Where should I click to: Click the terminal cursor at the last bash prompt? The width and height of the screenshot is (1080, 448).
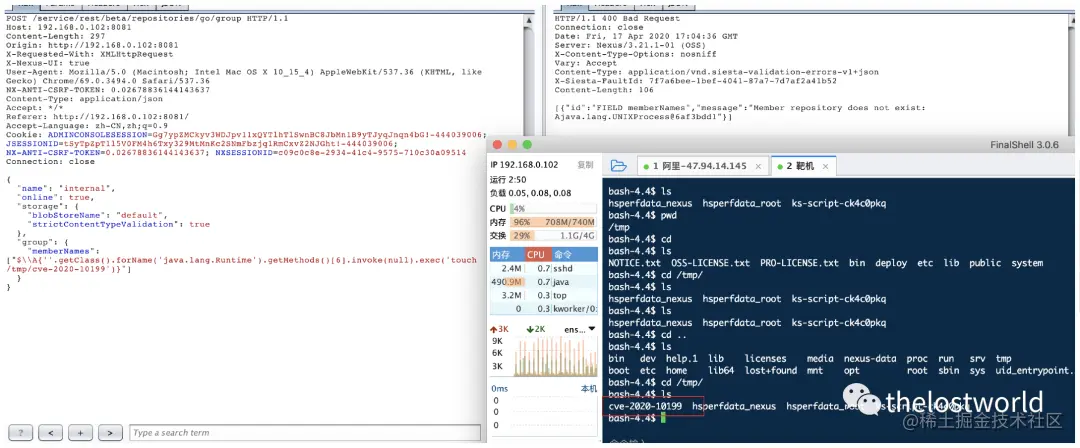tap(663, 418)
